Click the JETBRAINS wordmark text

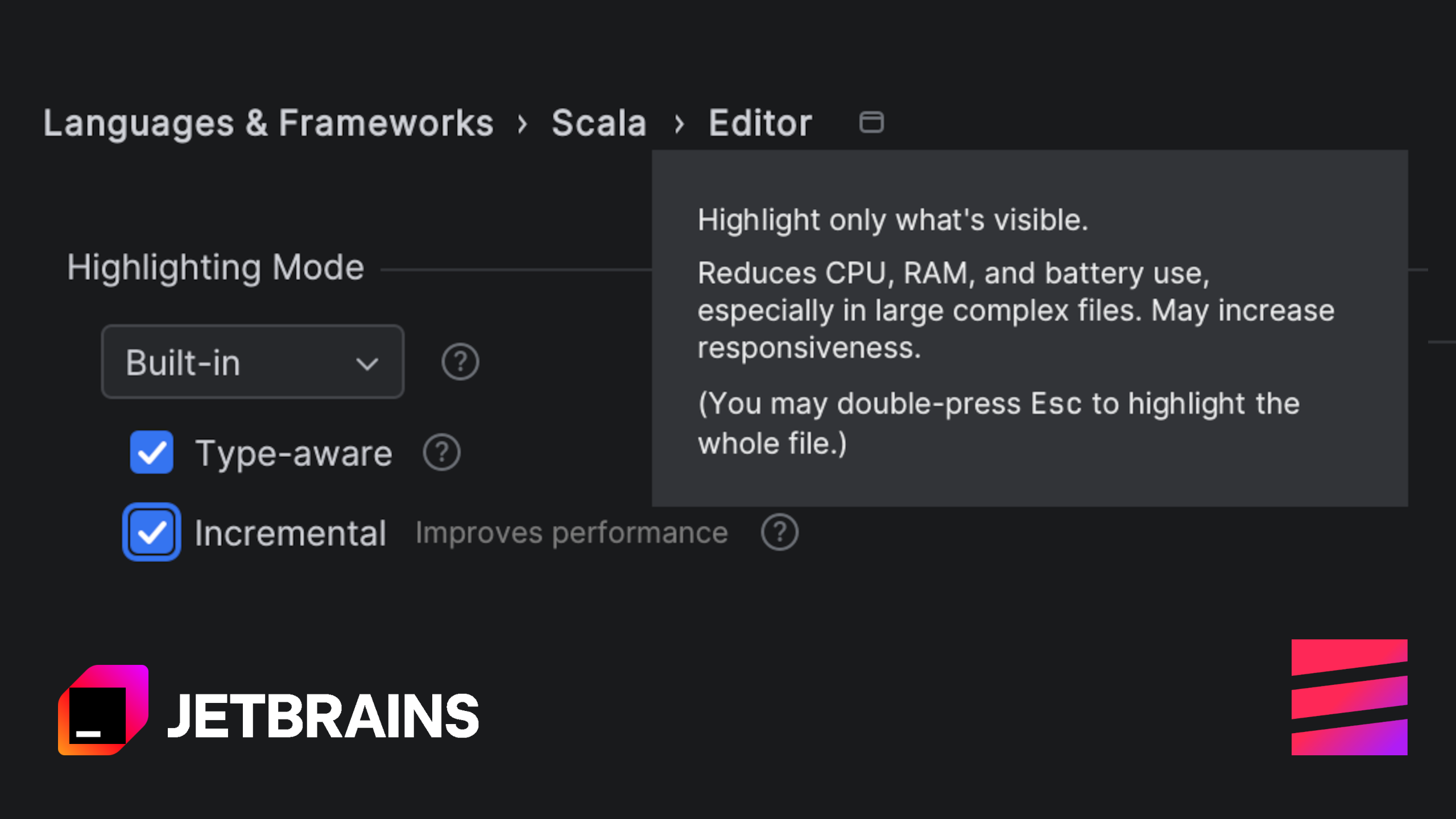323,715
